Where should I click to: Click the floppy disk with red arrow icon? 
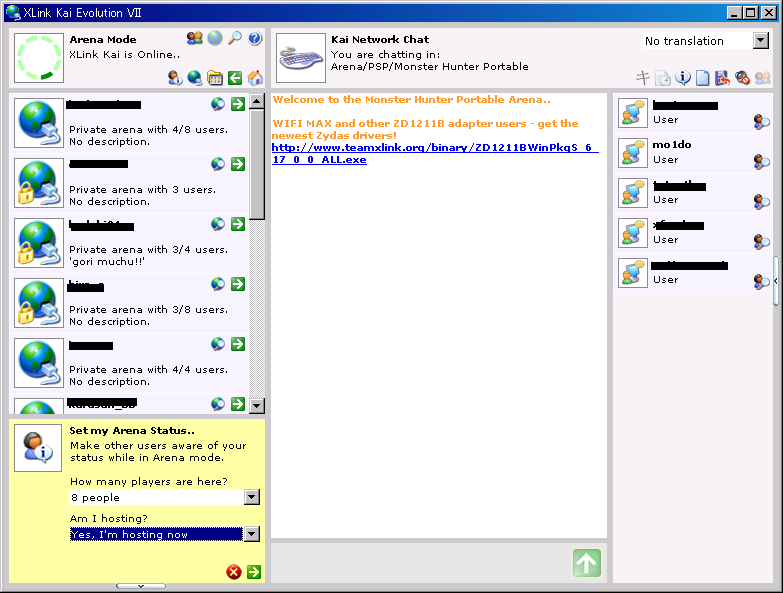click(x=722, y=78)
